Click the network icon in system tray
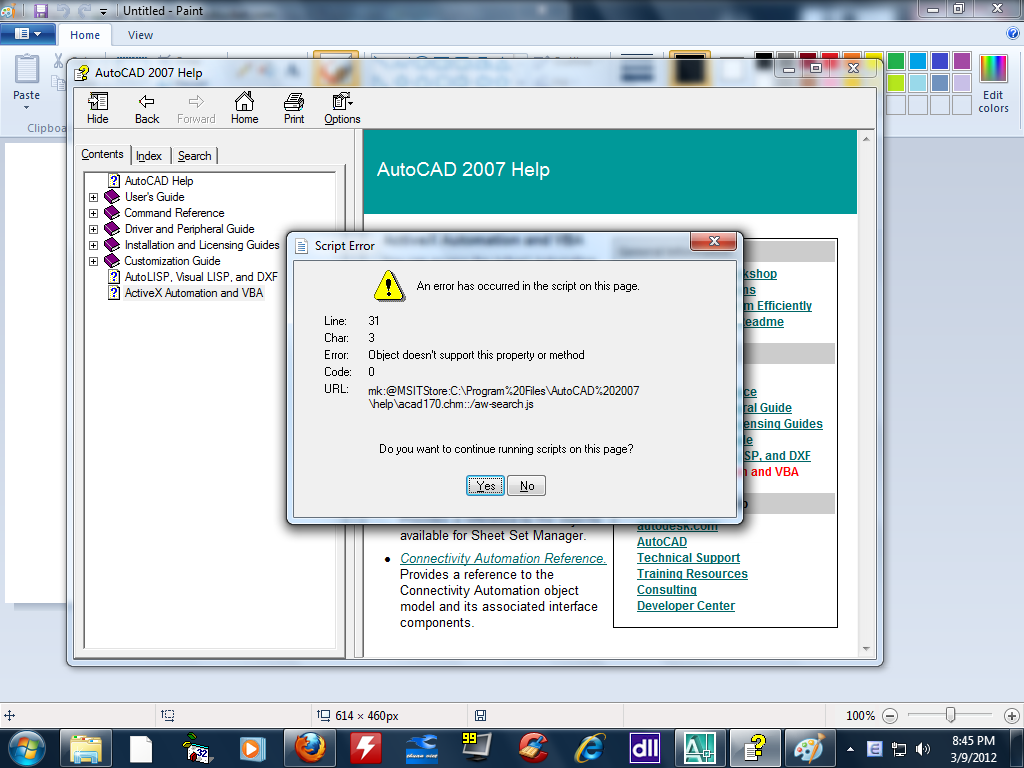 coord(899,749)
